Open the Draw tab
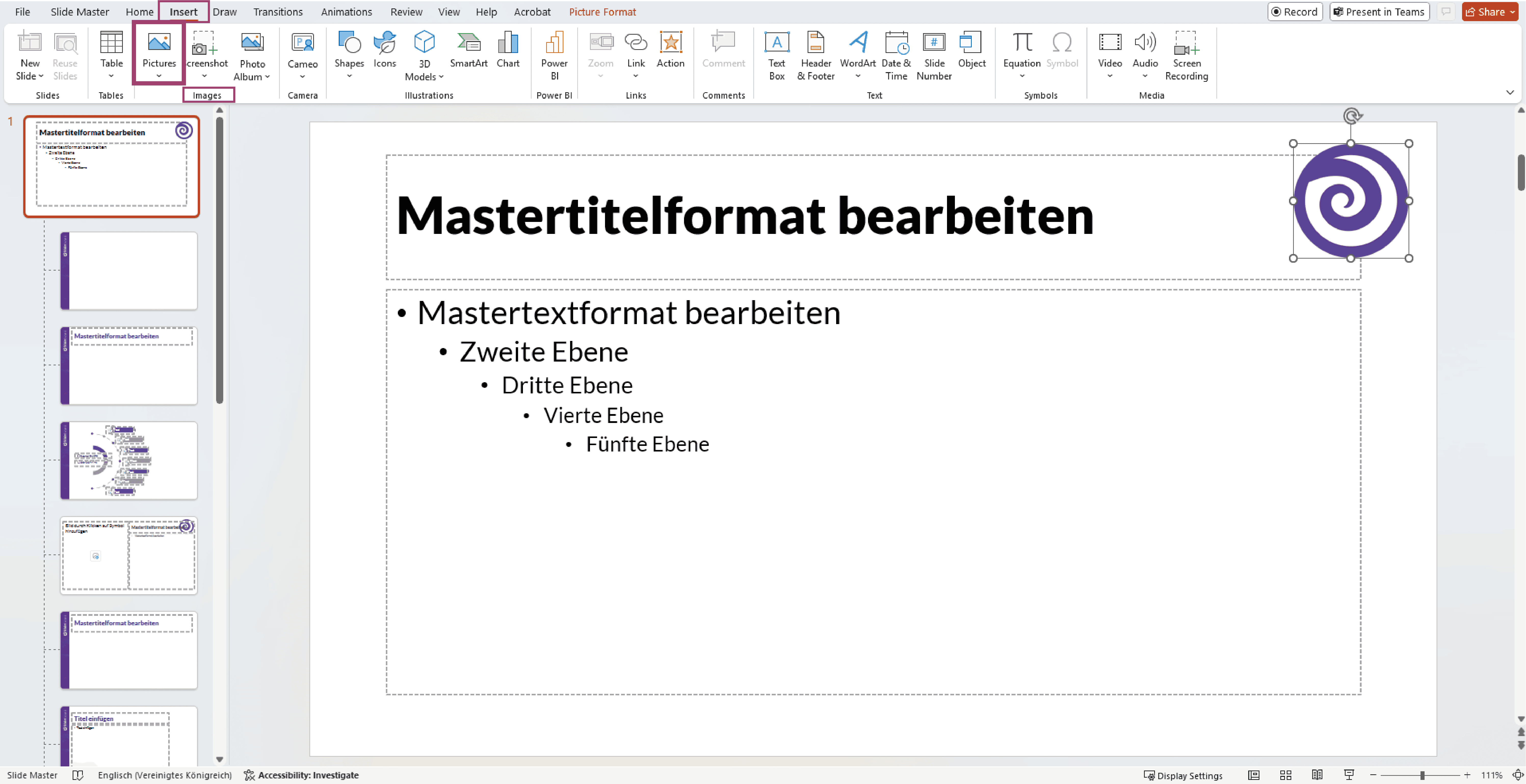 tap(225, 12)
